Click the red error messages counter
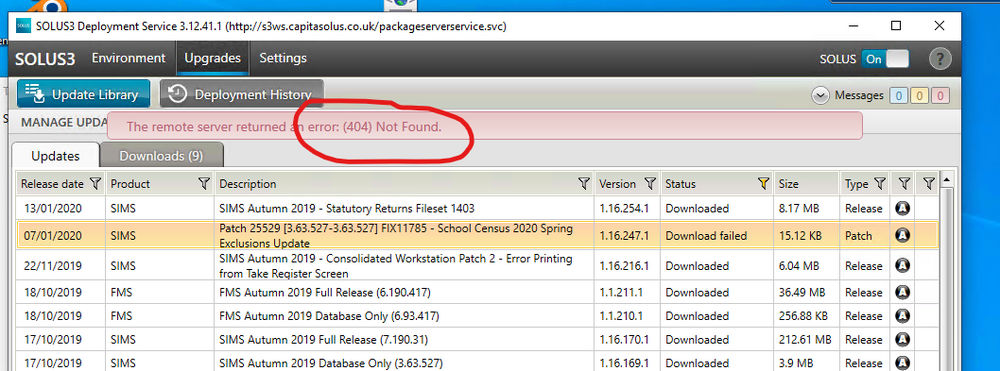The image size is (1000, 371). tap(941, 96)
